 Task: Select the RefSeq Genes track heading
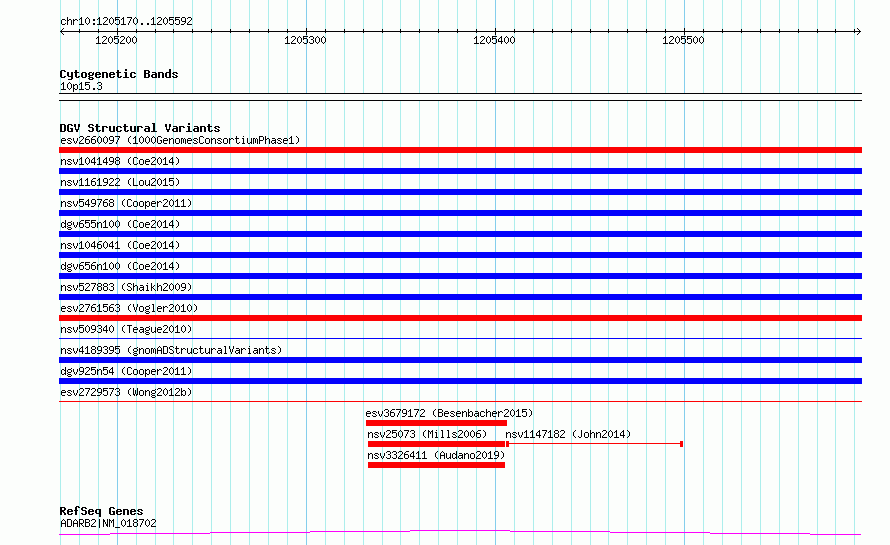101,511
